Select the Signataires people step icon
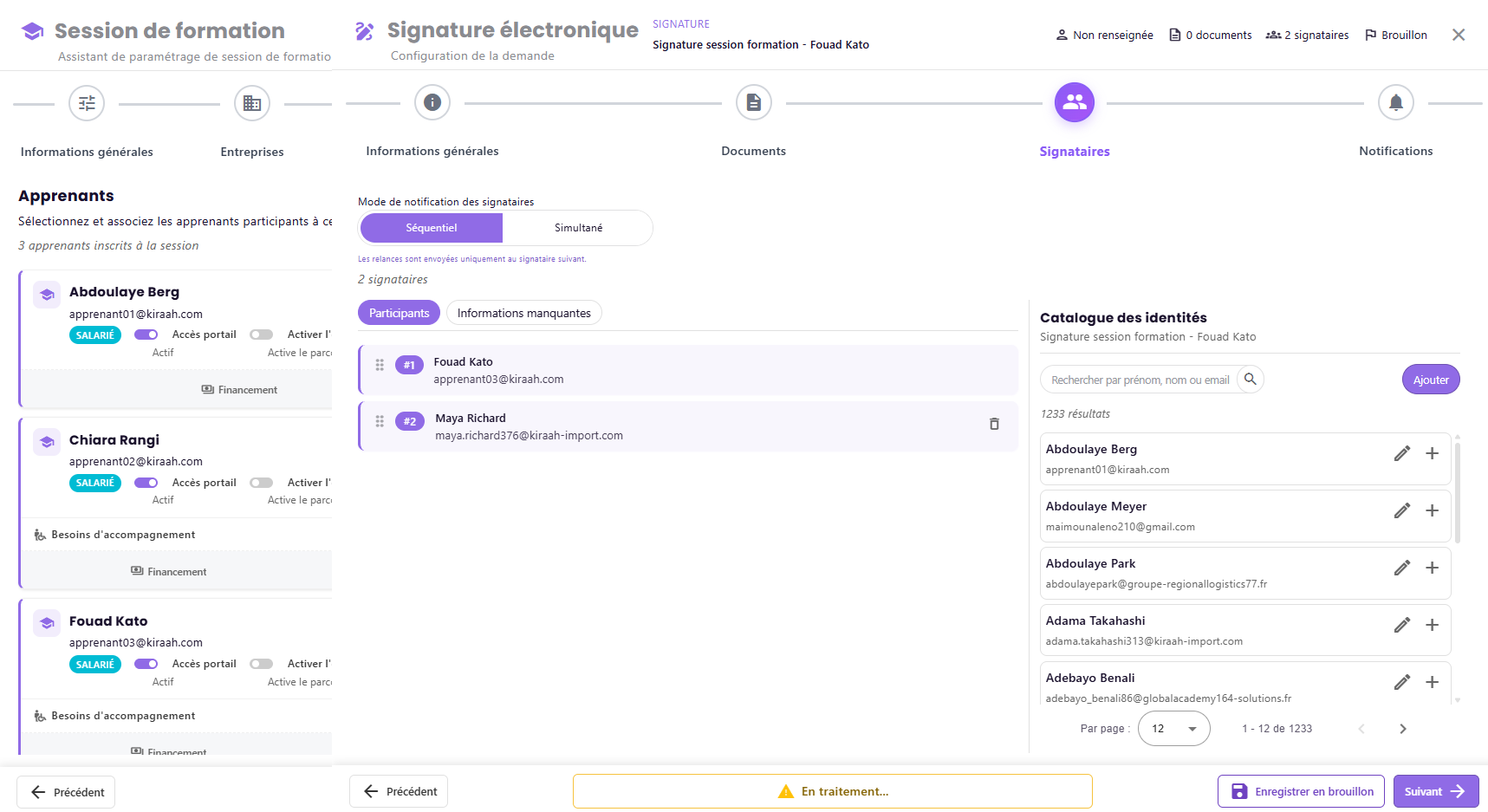The width and height of the screenshot is (1488, 812). click(x=1074, y=102)
